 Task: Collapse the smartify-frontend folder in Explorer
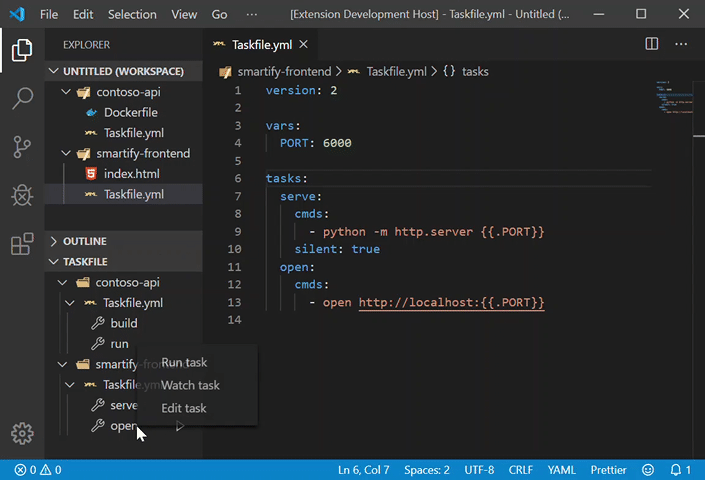[66, 153]
